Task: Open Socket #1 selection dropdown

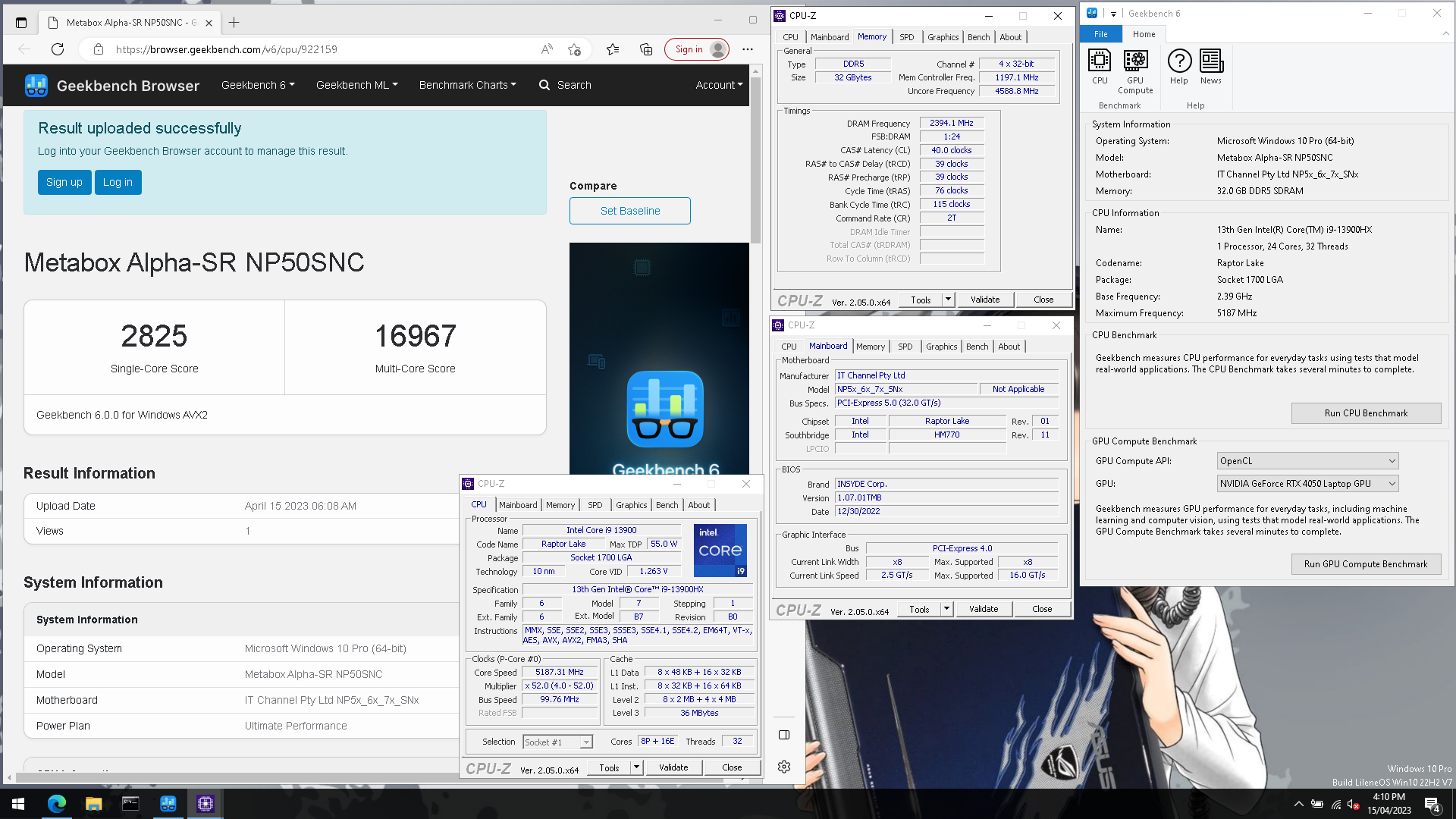Action: point(557,742)
